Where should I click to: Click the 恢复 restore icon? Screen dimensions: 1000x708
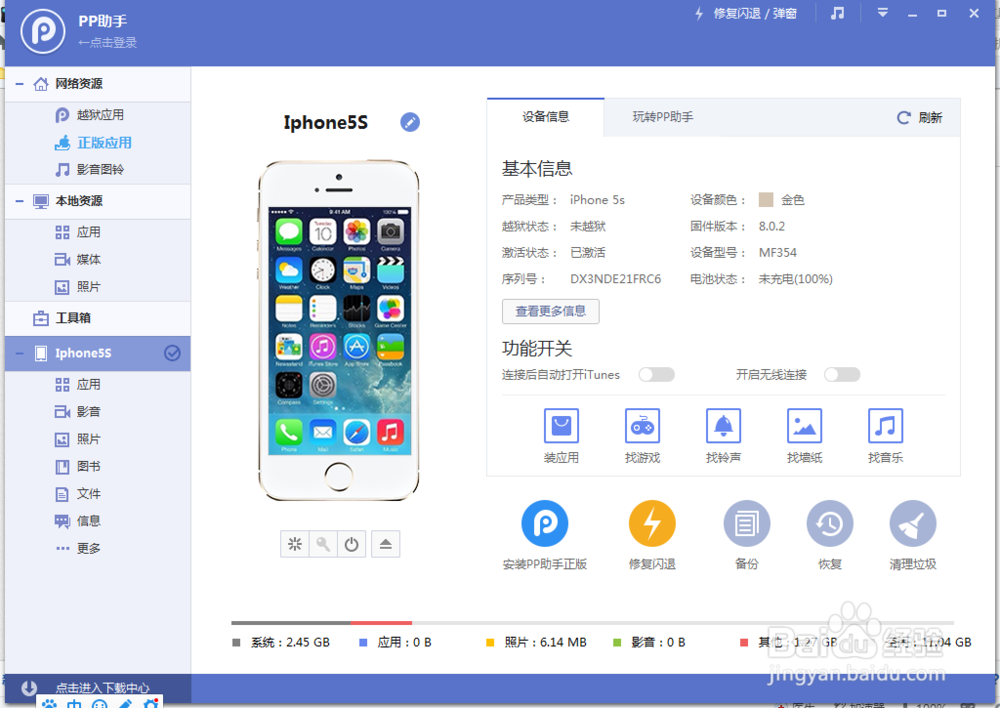[830, 524]
